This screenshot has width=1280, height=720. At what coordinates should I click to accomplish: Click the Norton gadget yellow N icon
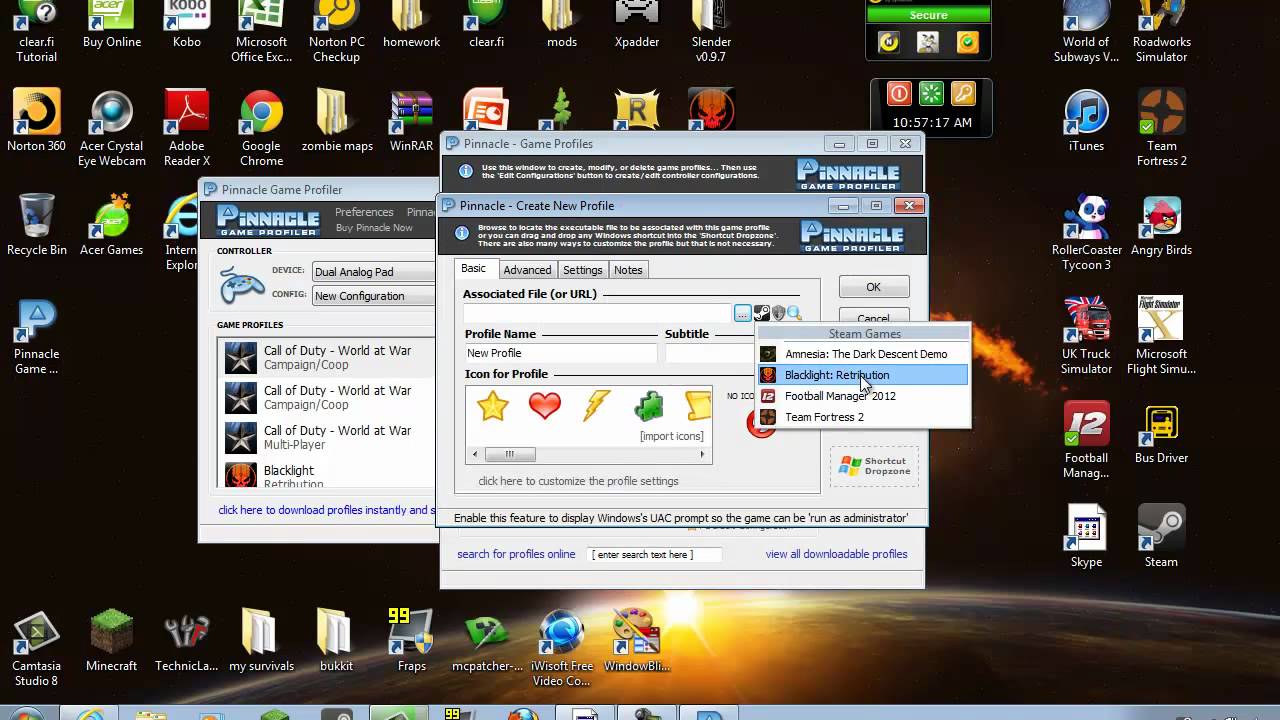click(888, 42)
